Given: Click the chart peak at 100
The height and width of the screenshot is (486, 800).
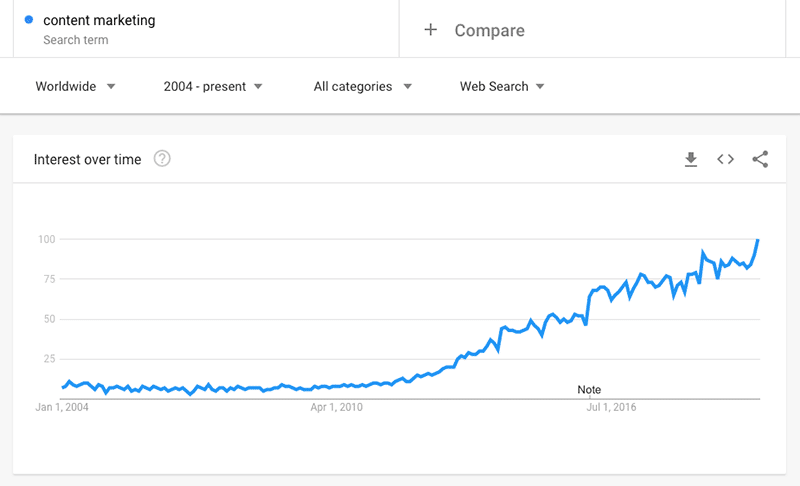Looking at the screenshot, I should 758,240.
